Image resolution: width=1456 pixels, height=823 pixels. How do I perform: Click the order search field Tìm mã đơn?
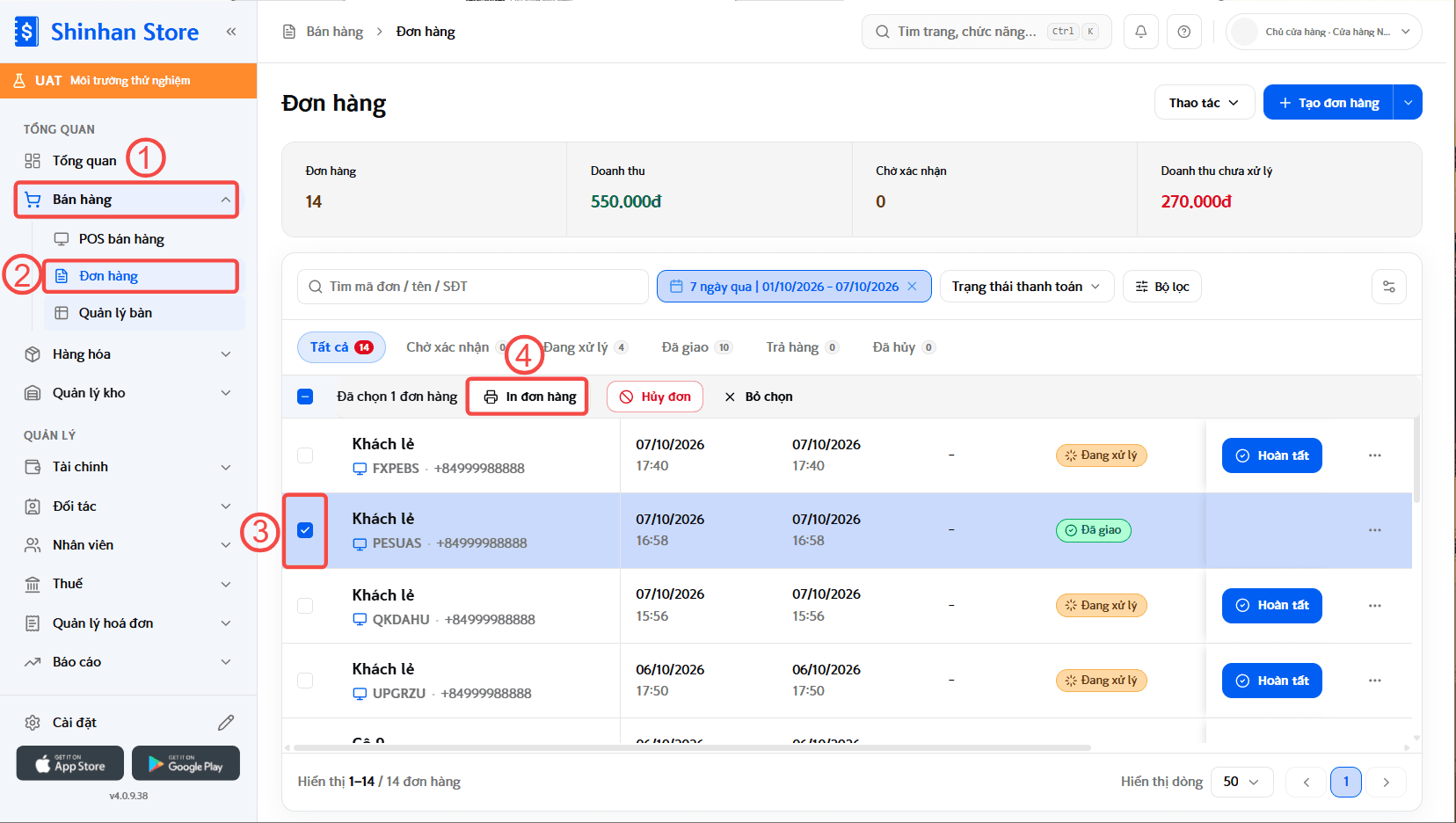(473, 287)
